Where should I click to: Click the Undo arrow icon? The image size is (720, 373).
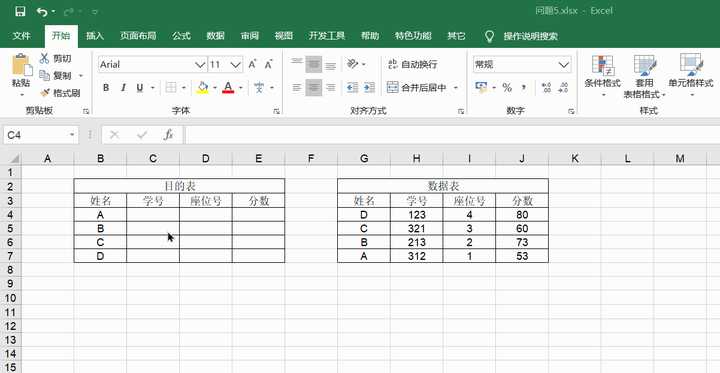[42, 11]
